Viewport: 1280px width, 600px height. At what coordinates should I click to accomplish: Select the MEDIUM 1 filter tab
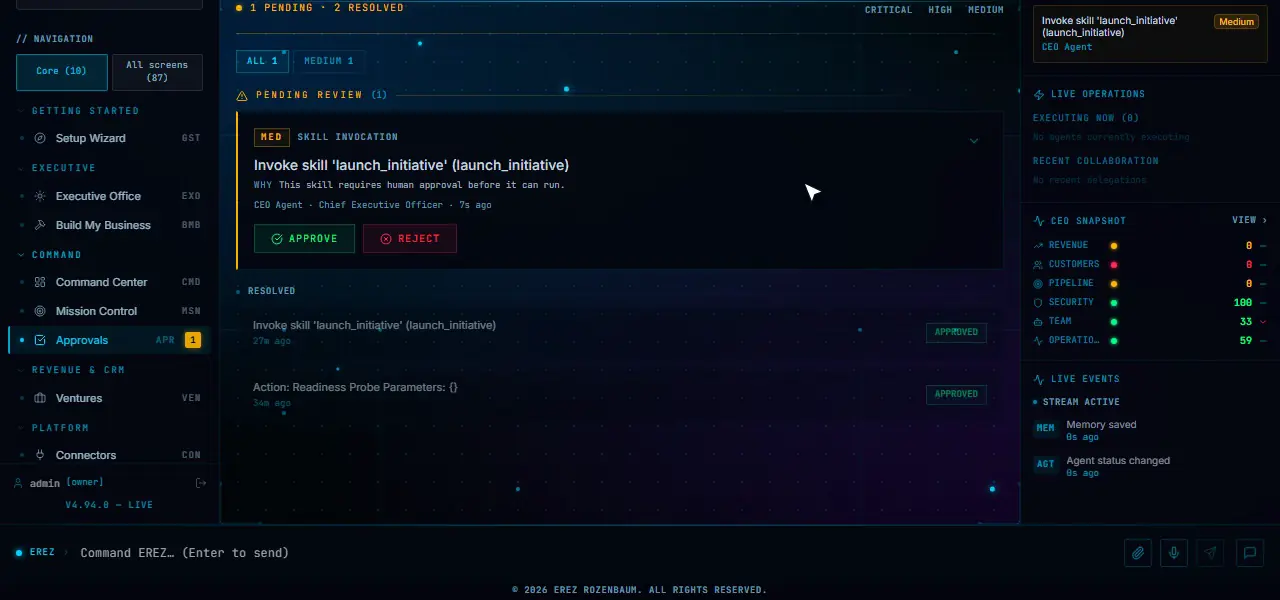[x=329, y=61]
